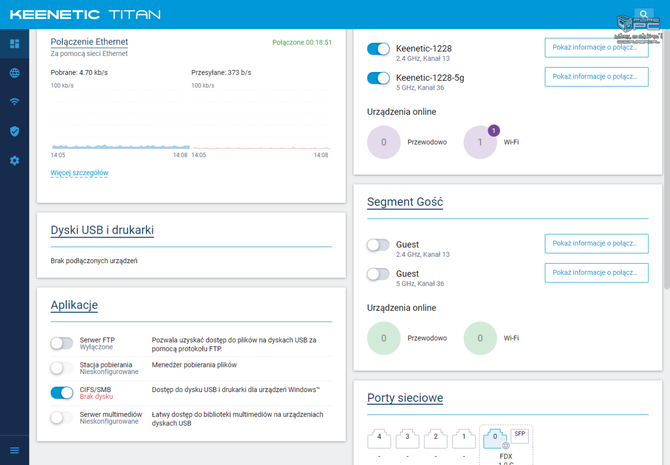
Task: Click the SFP port icon
Action: tap(520, 436)
